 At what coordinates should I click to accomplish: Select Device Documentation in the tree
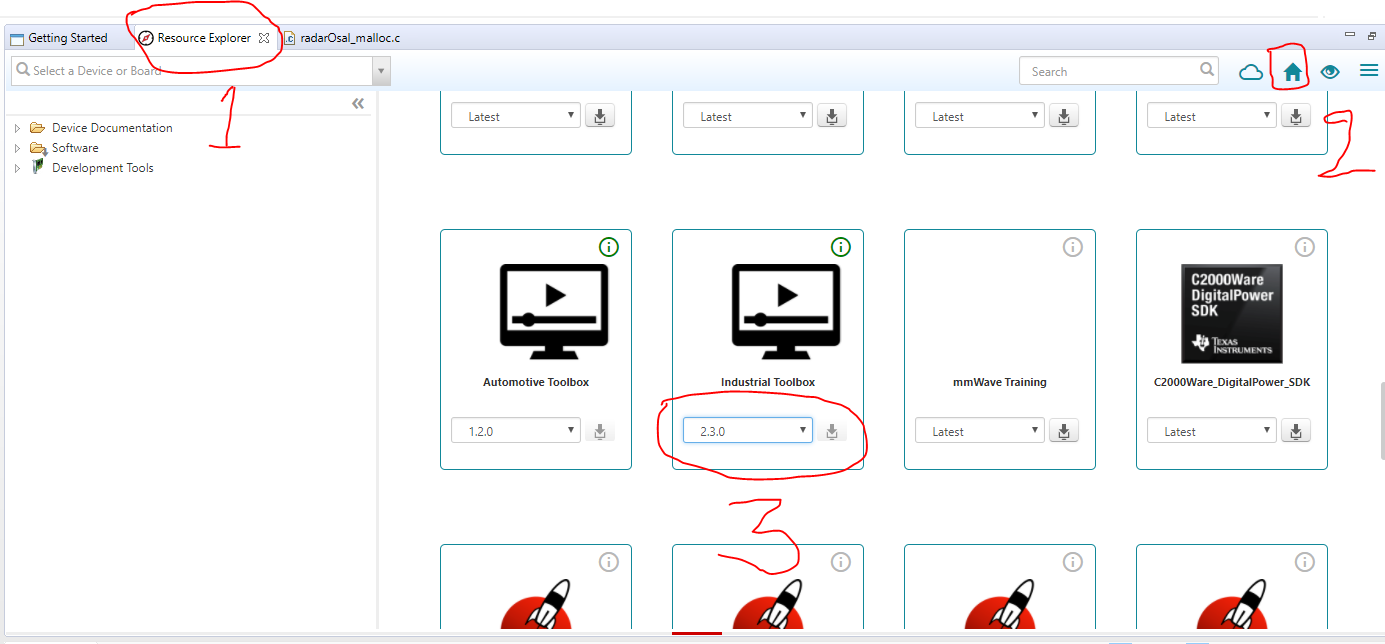[112, 128]
